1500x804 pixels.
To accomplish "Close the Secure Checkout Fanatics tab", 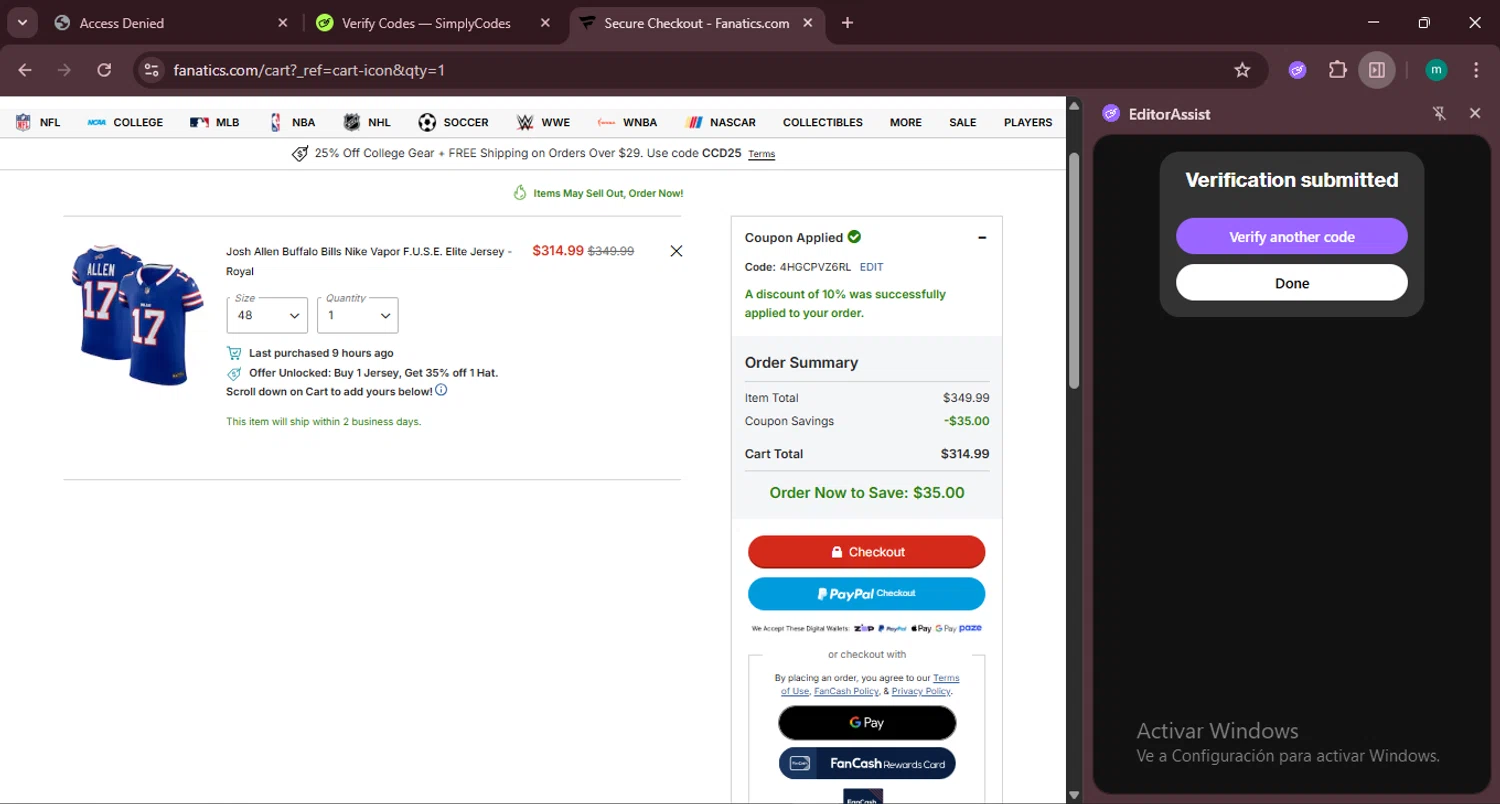I will point(808,23).
